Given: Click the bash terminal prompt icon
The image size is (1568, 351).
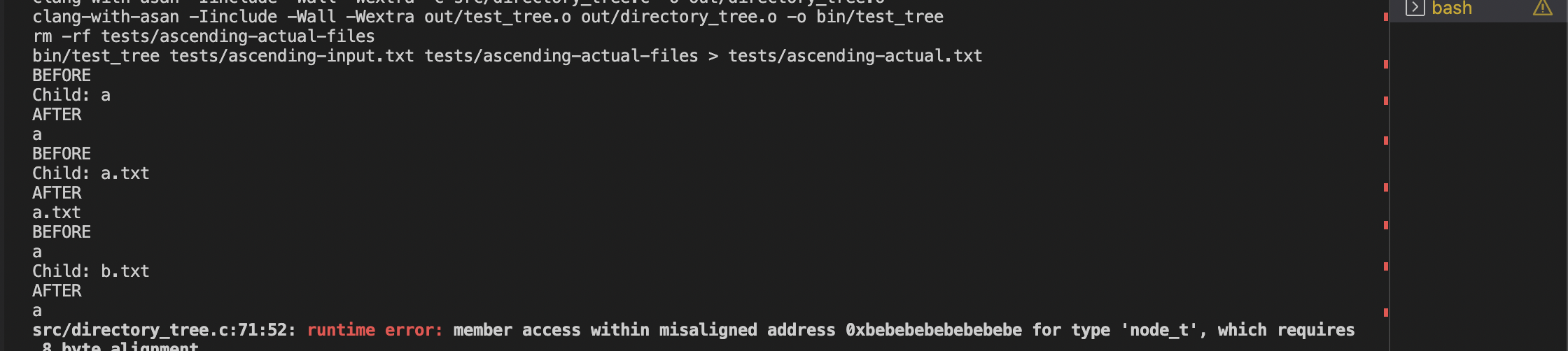Looking at the screenshot, I should (x=1415, y=8).
